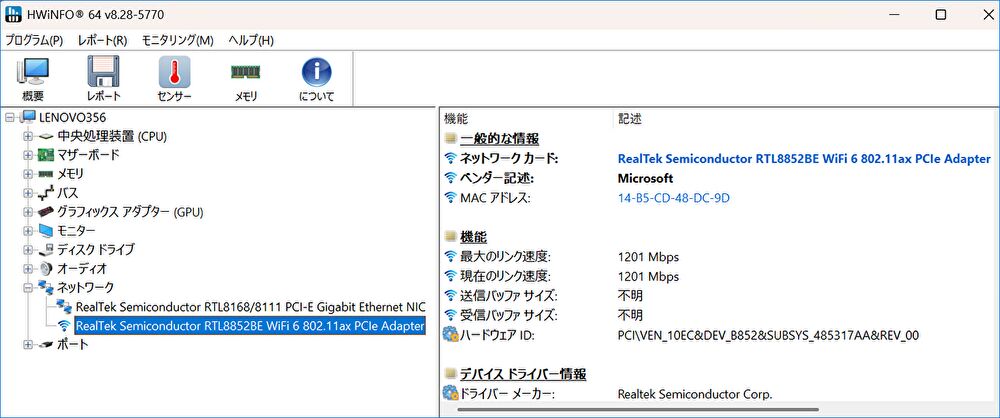Open the モニタリング(M) menu
Viewport: 1000px width, 418px height.
point(177,40)
